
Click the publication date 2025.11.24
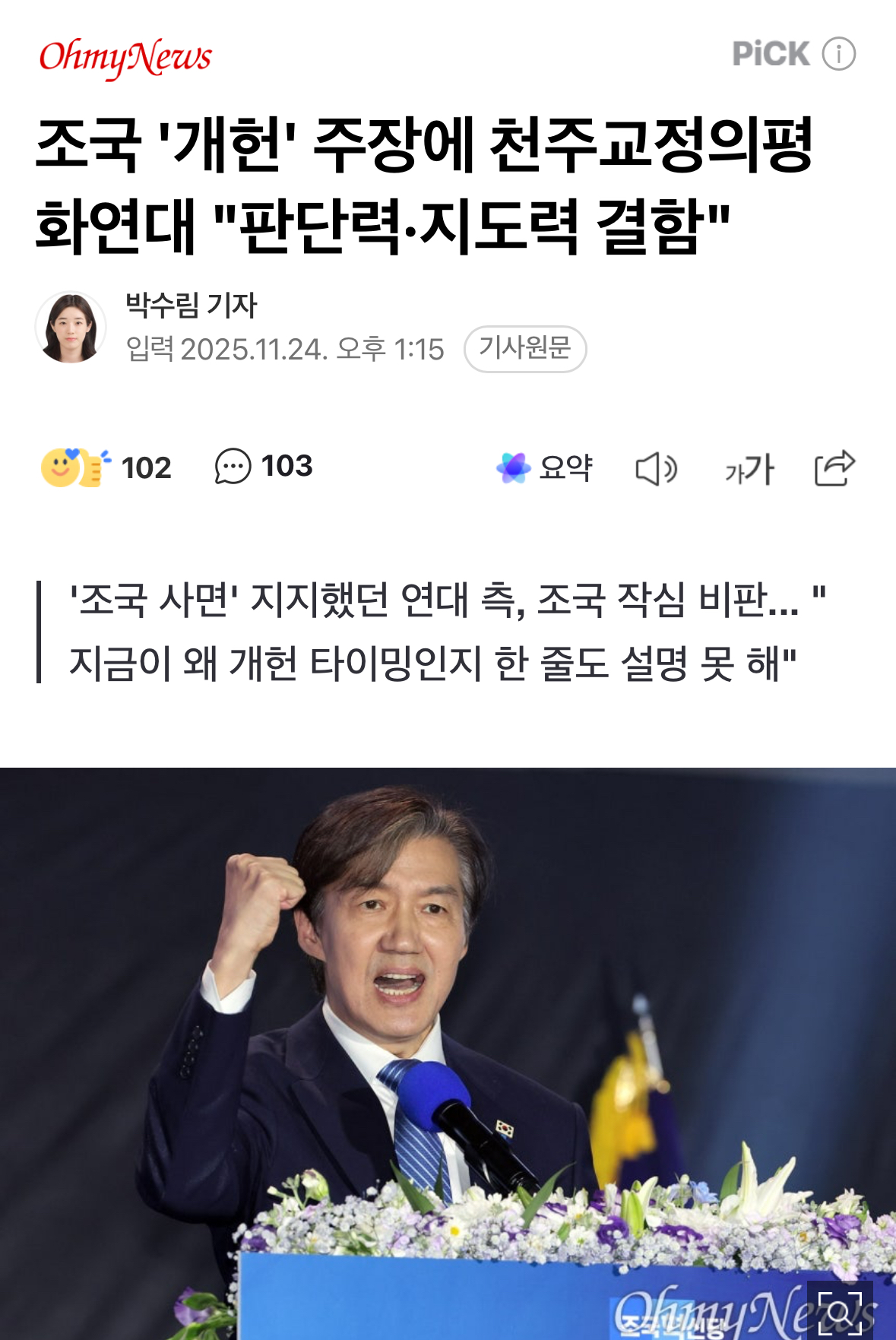tap(254, 350)
